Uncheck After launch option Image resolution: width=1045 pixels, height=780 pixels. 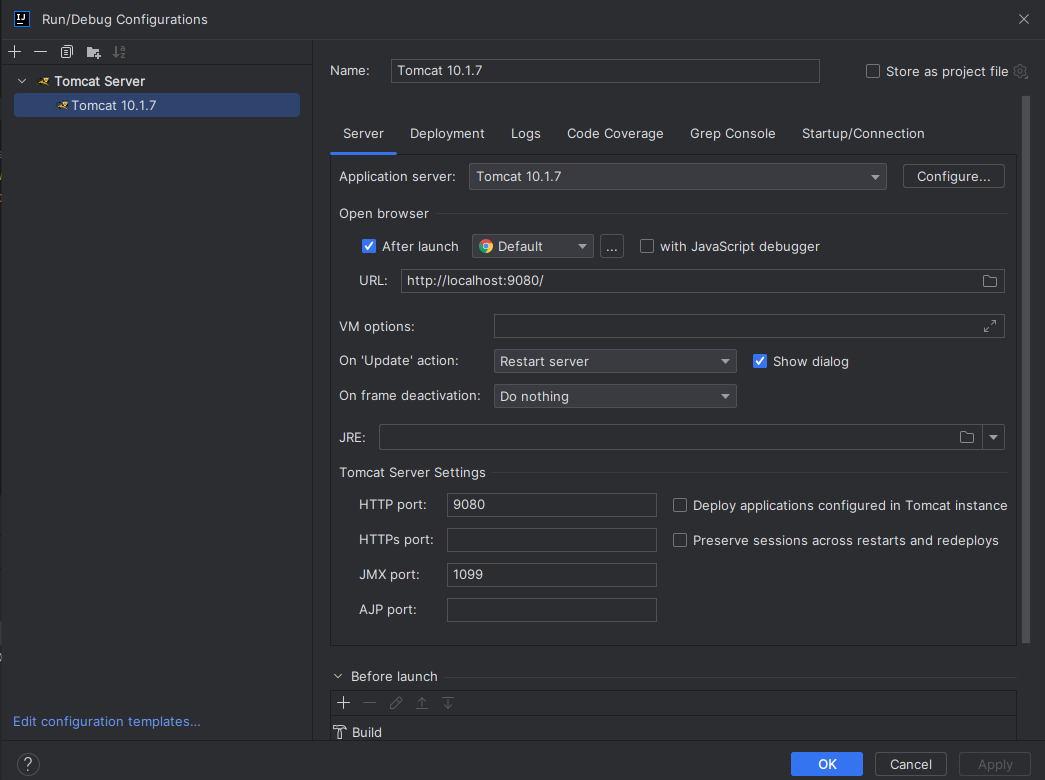click(369, 246)
